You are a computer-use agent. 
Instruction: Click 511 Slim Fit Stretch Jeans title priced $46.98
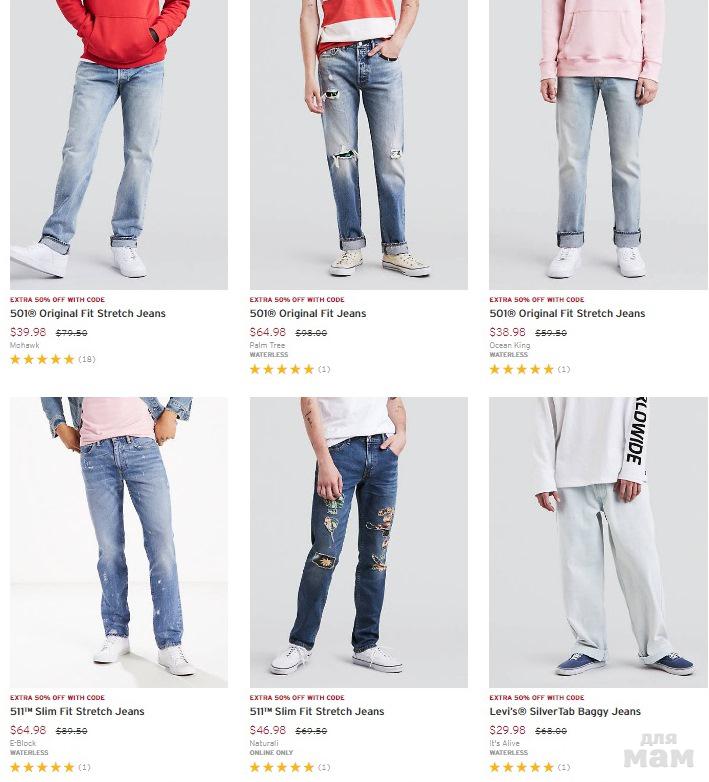[317, 712]
